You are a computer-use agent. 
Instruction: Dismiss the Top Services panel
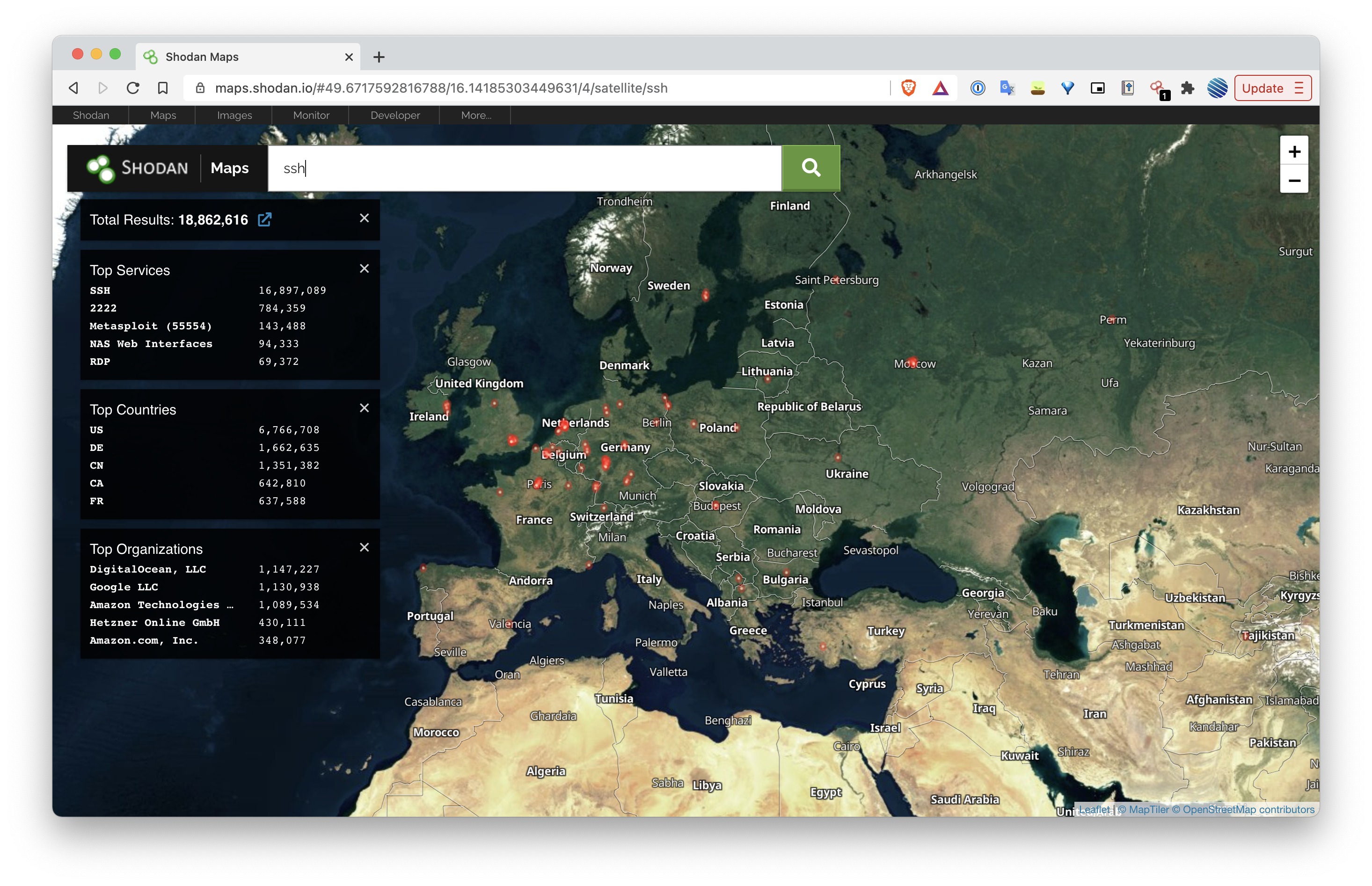click(x=365, y=269)
